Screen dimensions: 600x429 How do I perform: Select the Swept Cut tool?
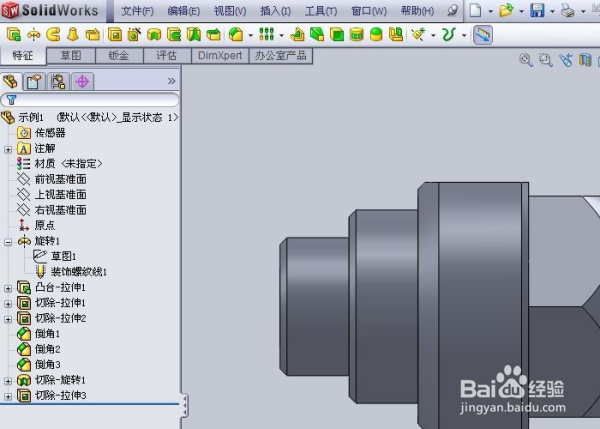pyautogui.click(x=174, y=35)
